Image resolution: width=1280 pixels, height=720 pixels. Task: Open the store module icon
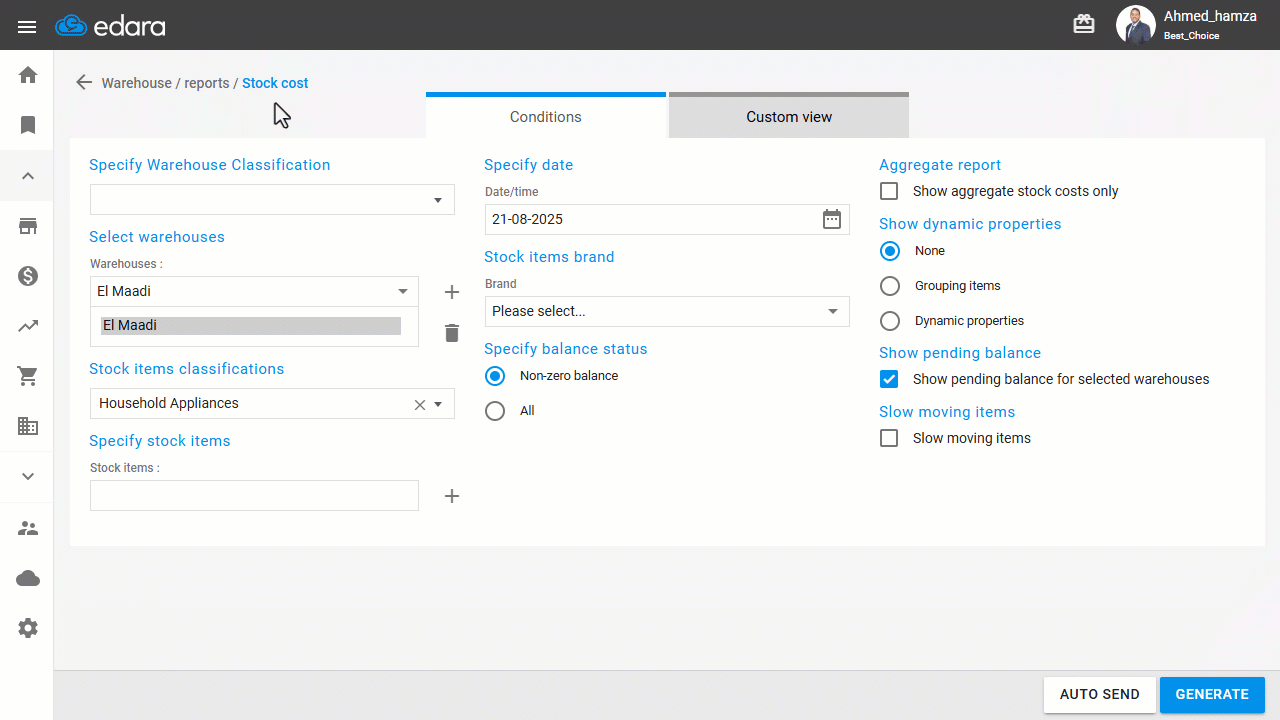pyautogui.click(x=28, y=226)
